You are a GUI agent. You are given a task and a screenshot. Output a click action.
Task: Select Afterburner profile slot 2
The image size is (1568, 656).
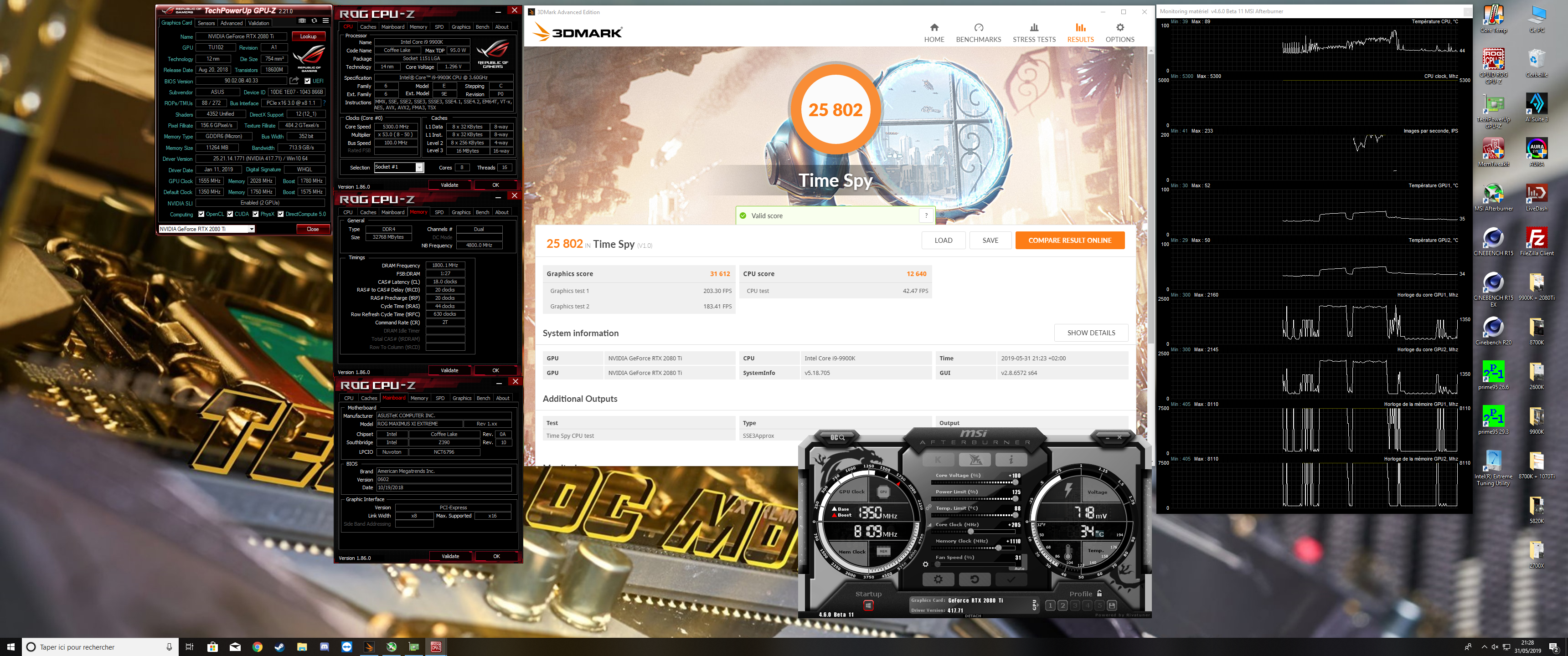tap(1062, 605)
